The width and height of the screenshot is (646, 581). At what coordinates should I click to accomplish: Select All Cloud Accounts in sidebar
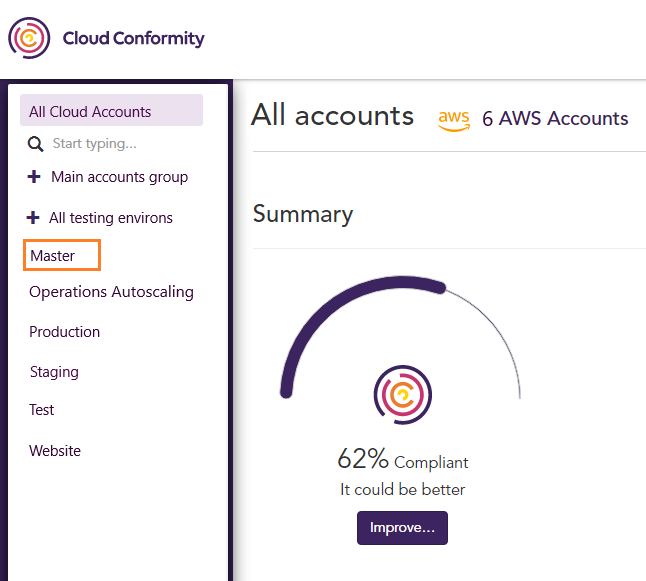tap(111, 110)
